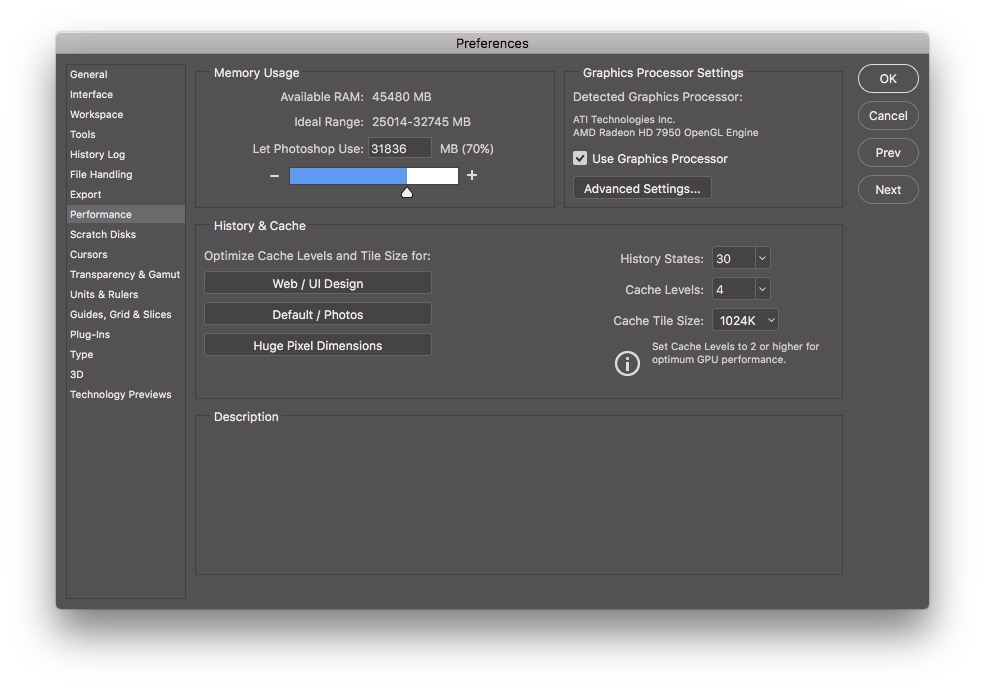Click the memory usage slider bar
This screenshot has width=985, height=689.
(374, 176)
